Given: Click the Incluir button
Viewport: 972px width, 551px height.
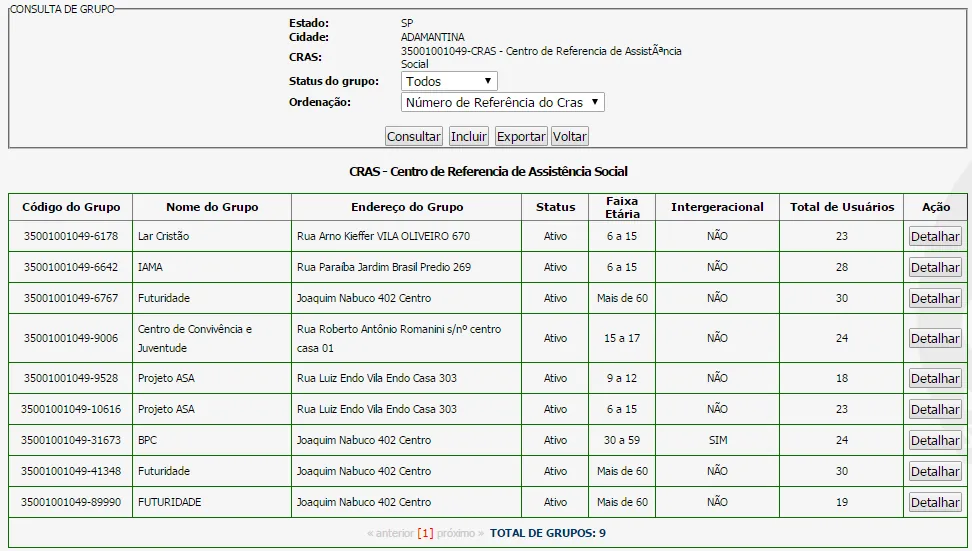Looking at the screenshot, I should click(x=469, y=136).
